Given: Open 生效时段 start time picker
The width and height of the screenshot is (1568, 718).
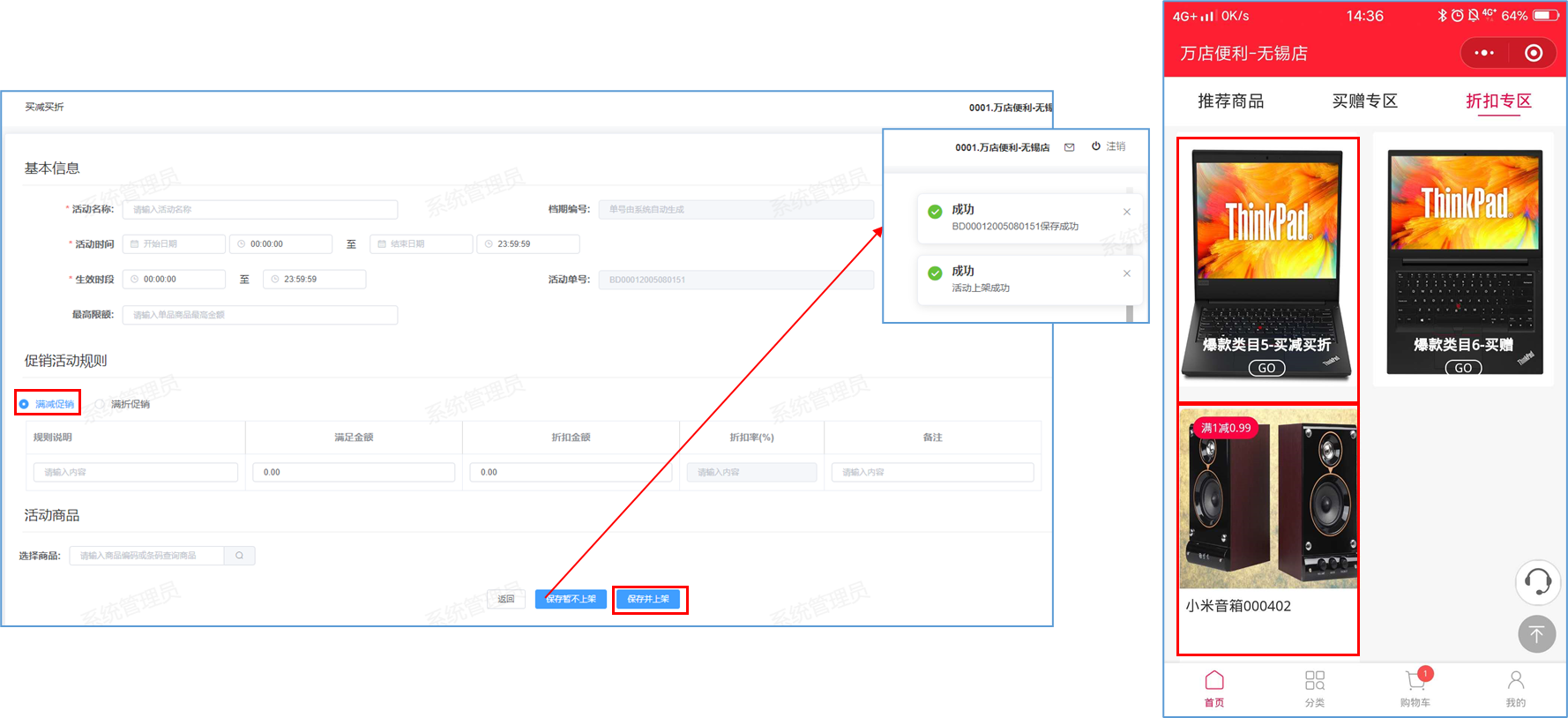Looking at the screenshot, I should [174, 280].
